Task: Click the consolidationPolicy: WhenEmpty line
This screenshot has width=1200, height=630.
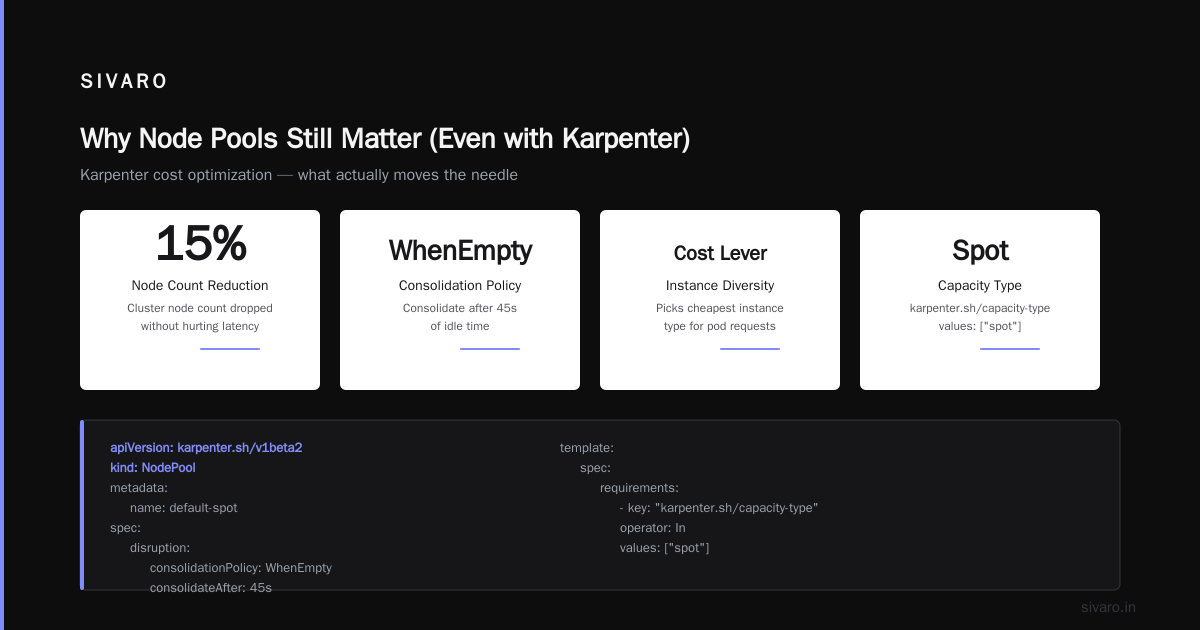Action: pos(241,568)
